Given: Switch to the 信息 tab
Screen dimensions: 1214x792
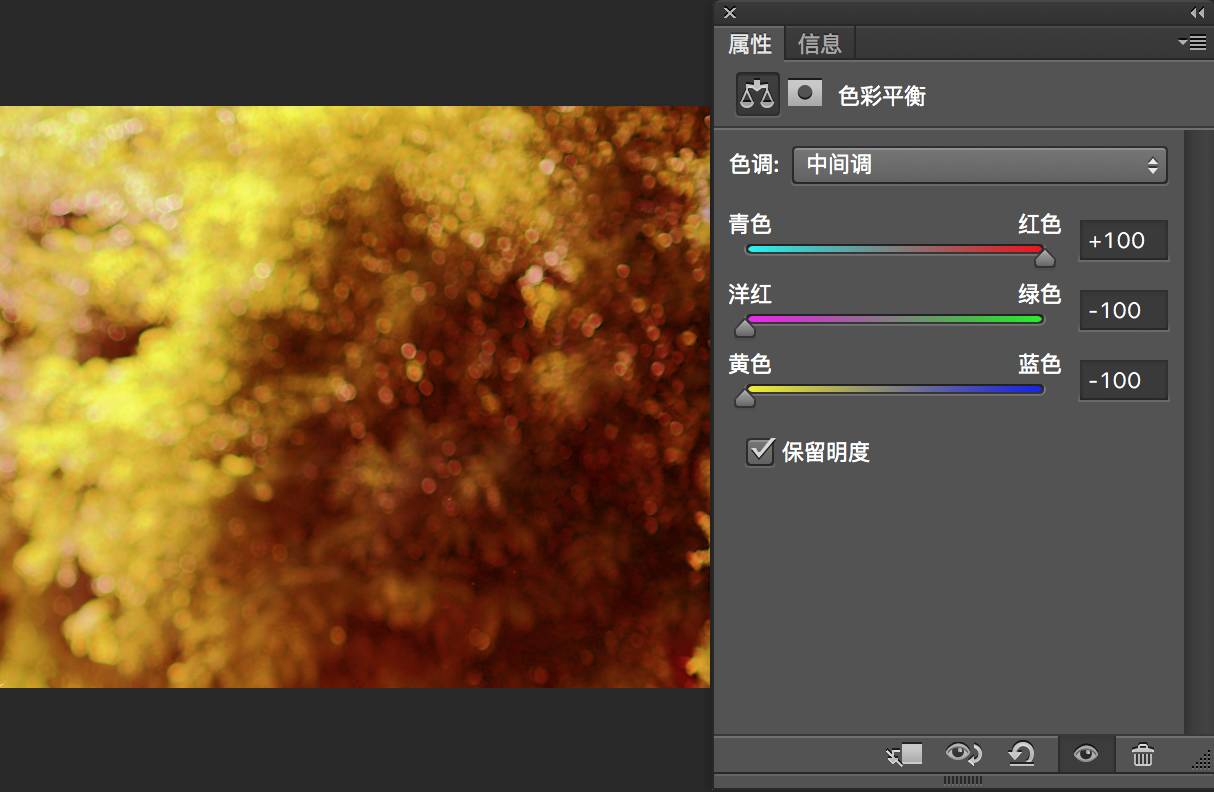Looking at the screenshot, I should [x=820, y=44].
